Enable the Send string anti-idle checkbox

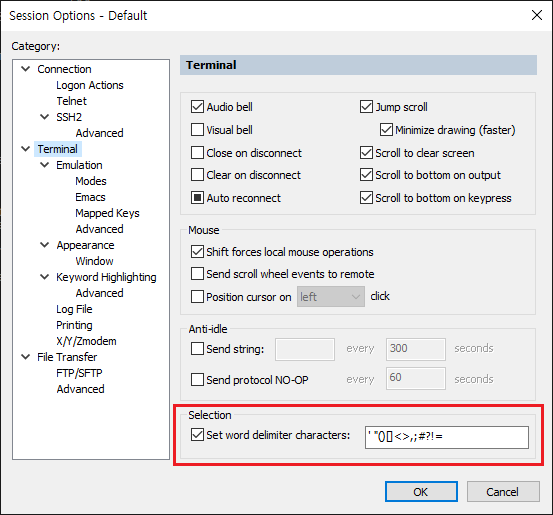coord(197,349)
